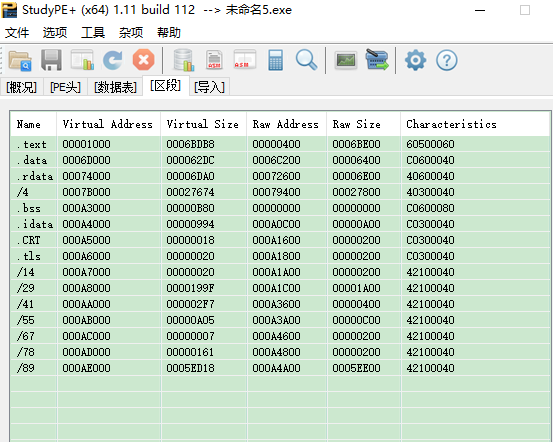The width and height of the screenshot is (553, 442).
Task: Select the .bss section name
Action: click(29, 208)
